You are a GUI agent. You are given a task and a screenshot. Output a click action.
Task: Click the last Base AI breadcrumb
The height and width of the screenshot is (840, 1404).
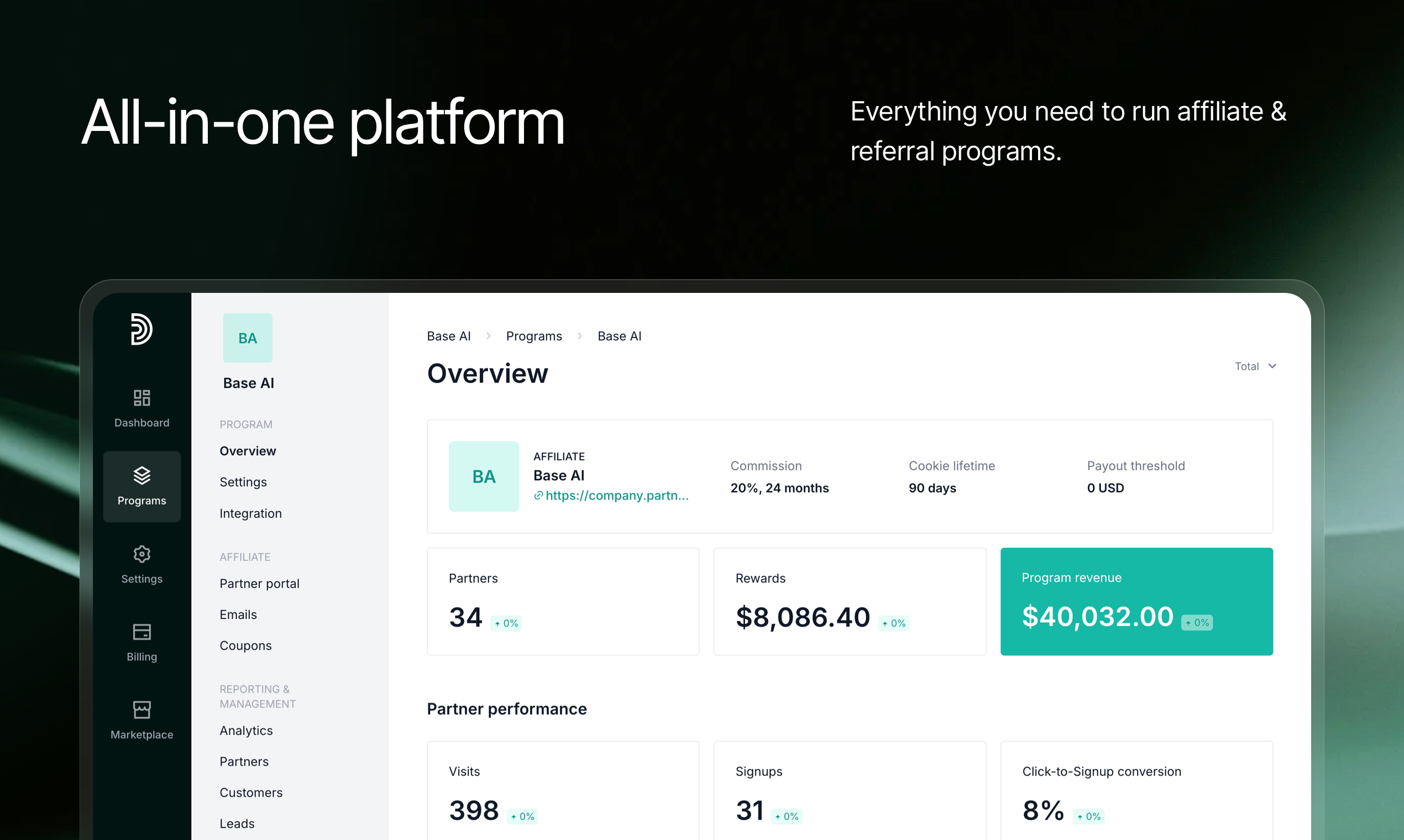pos(619,336)
